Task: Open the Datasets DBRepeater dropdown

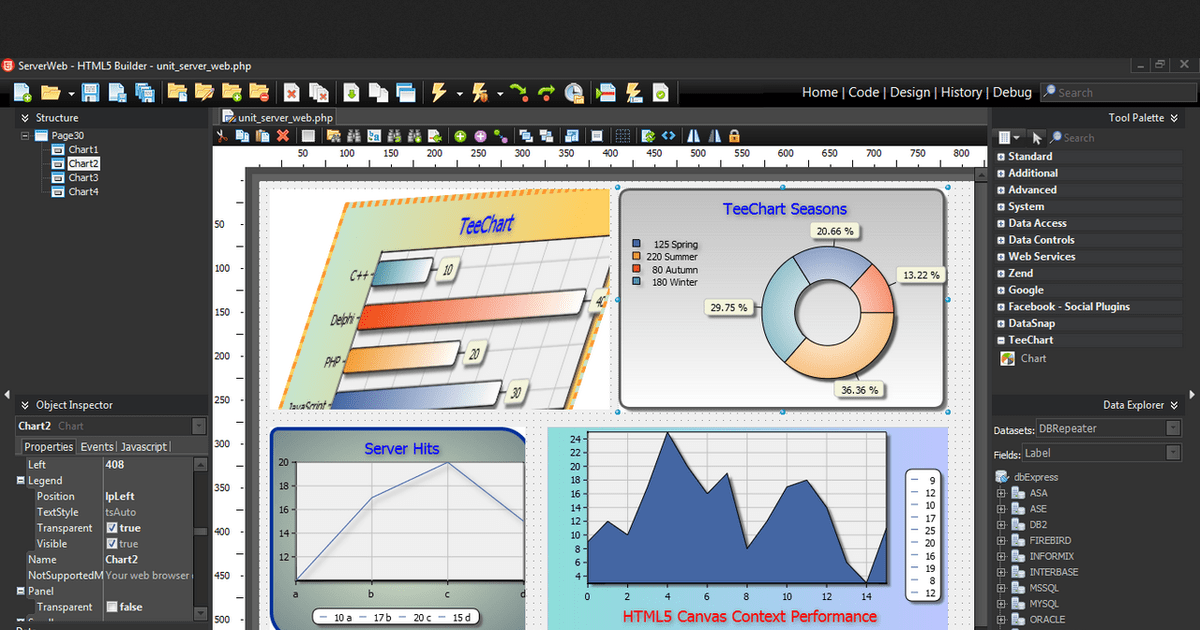Action: point(1173,427)
